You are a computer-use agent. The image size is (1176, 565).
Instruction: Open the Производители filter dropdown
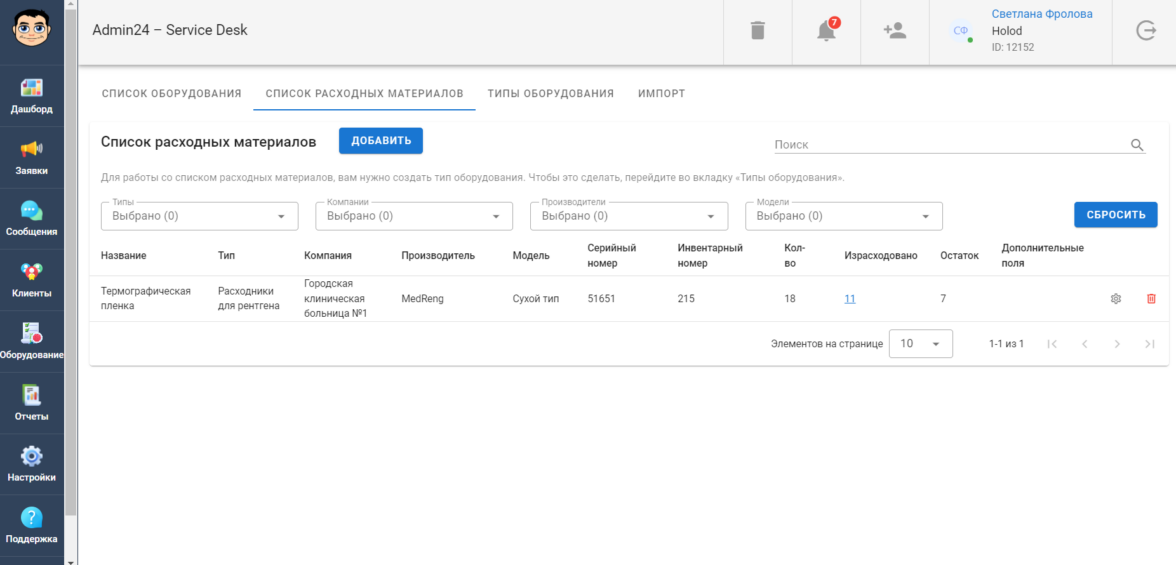(628, 216)
